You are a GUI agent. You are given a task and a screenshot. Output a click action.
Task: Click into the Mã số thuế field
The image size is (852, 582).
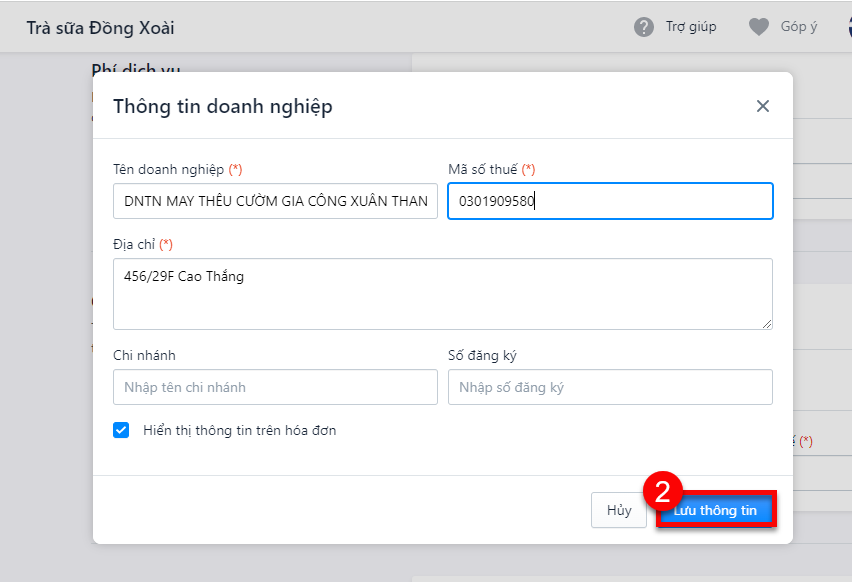[610, 201]
